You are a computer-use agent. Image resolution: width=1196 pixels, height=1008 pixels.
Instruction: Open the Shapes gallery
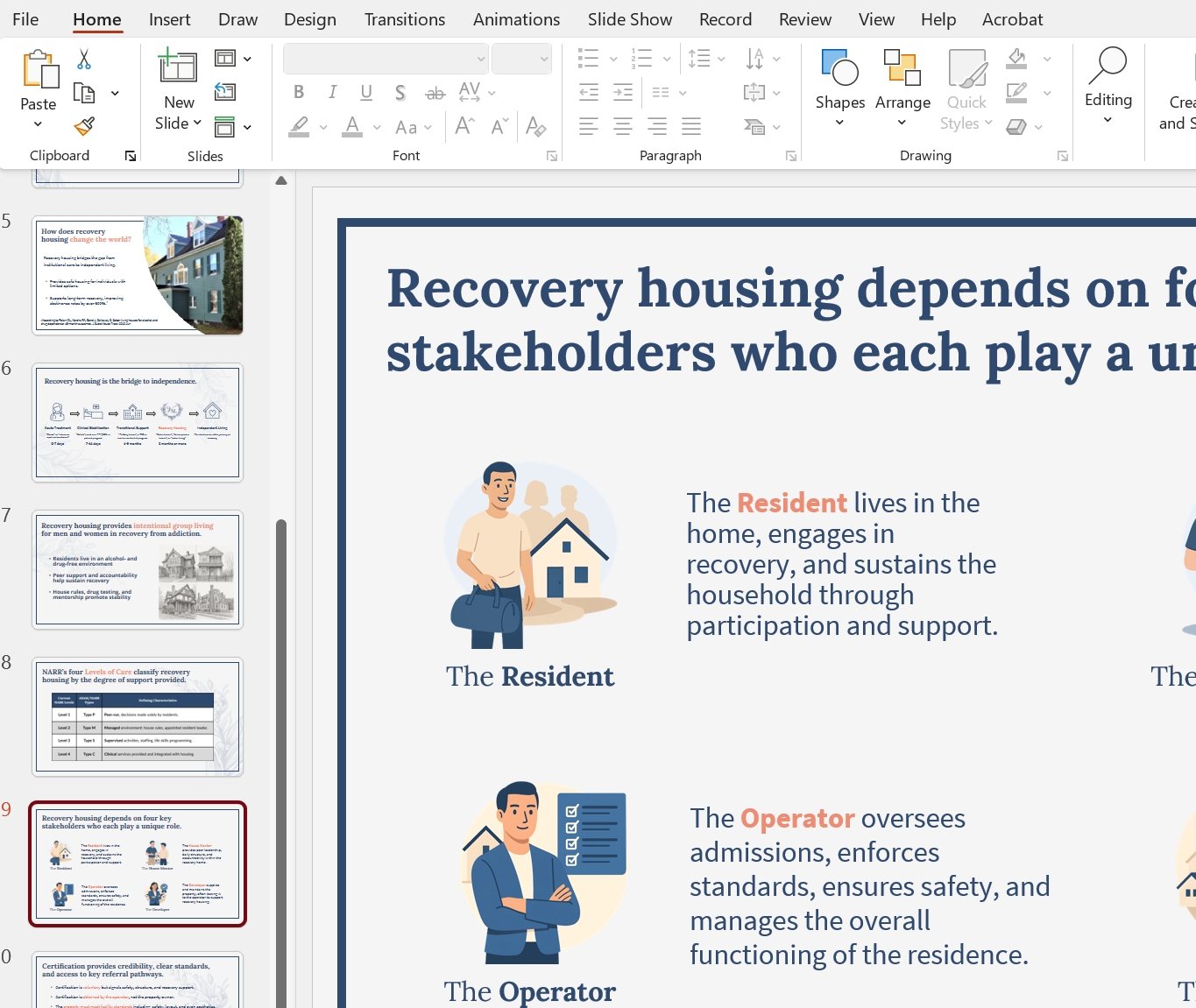point(839,88)
